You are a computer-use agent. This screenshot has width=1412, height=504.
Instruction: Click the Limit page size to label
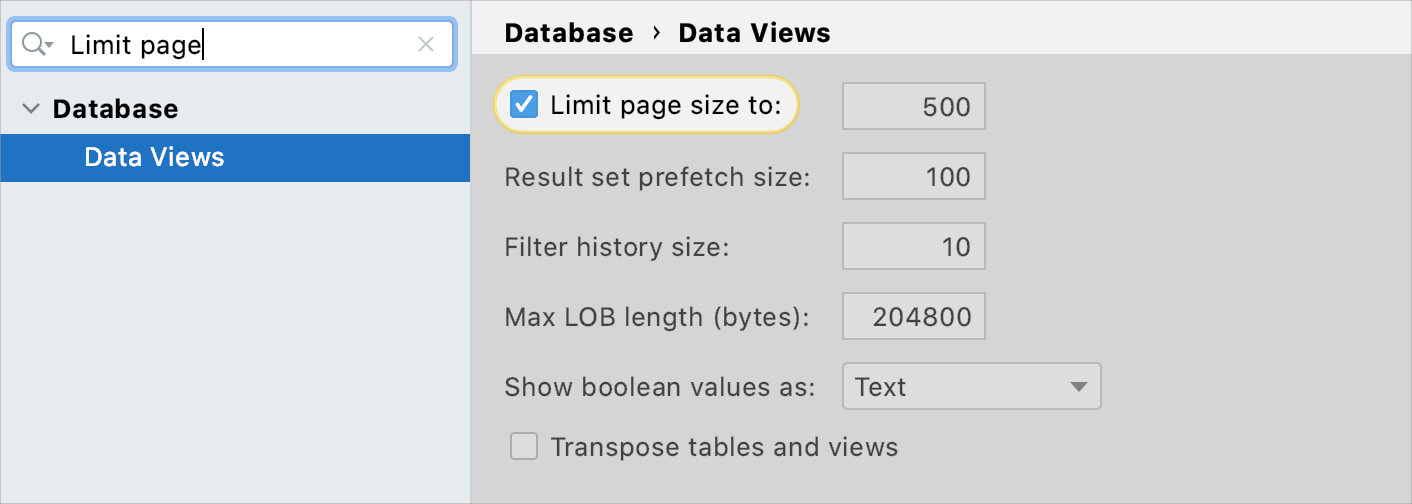coord(666,105)
